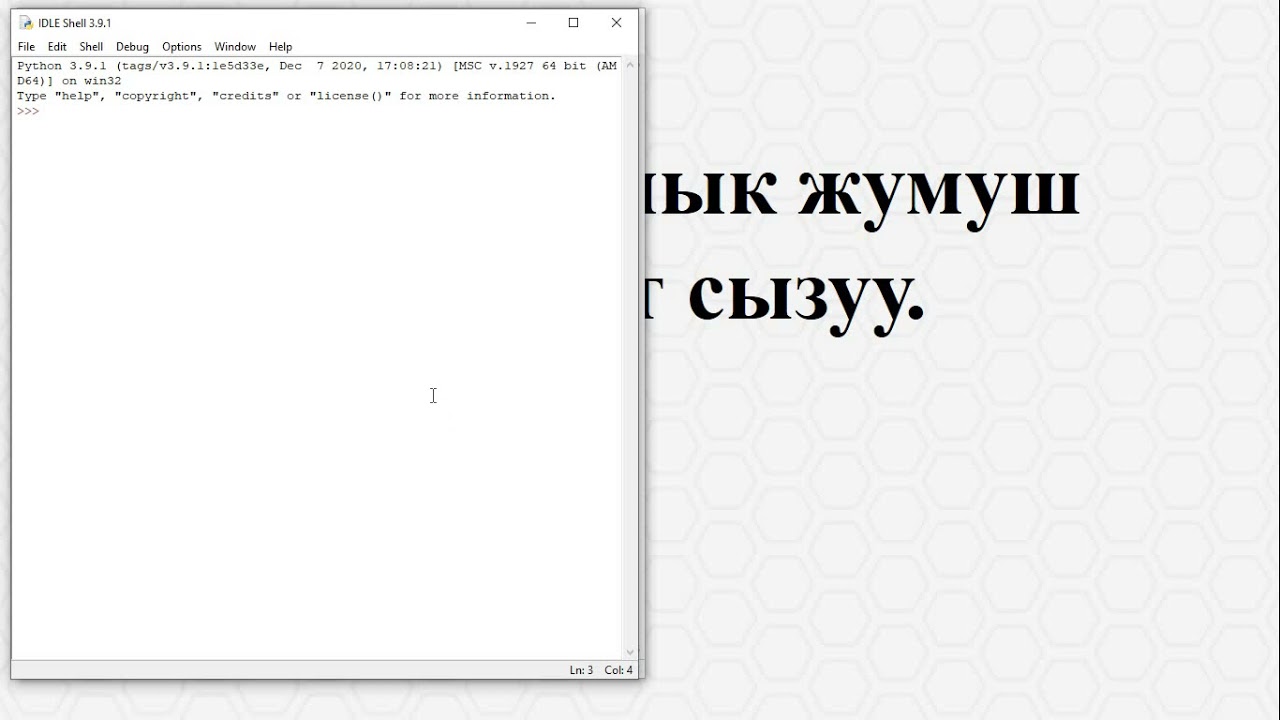Close the IDLE Shell window
This screenshot has width=1280, height=720.
tap(617, 23)
